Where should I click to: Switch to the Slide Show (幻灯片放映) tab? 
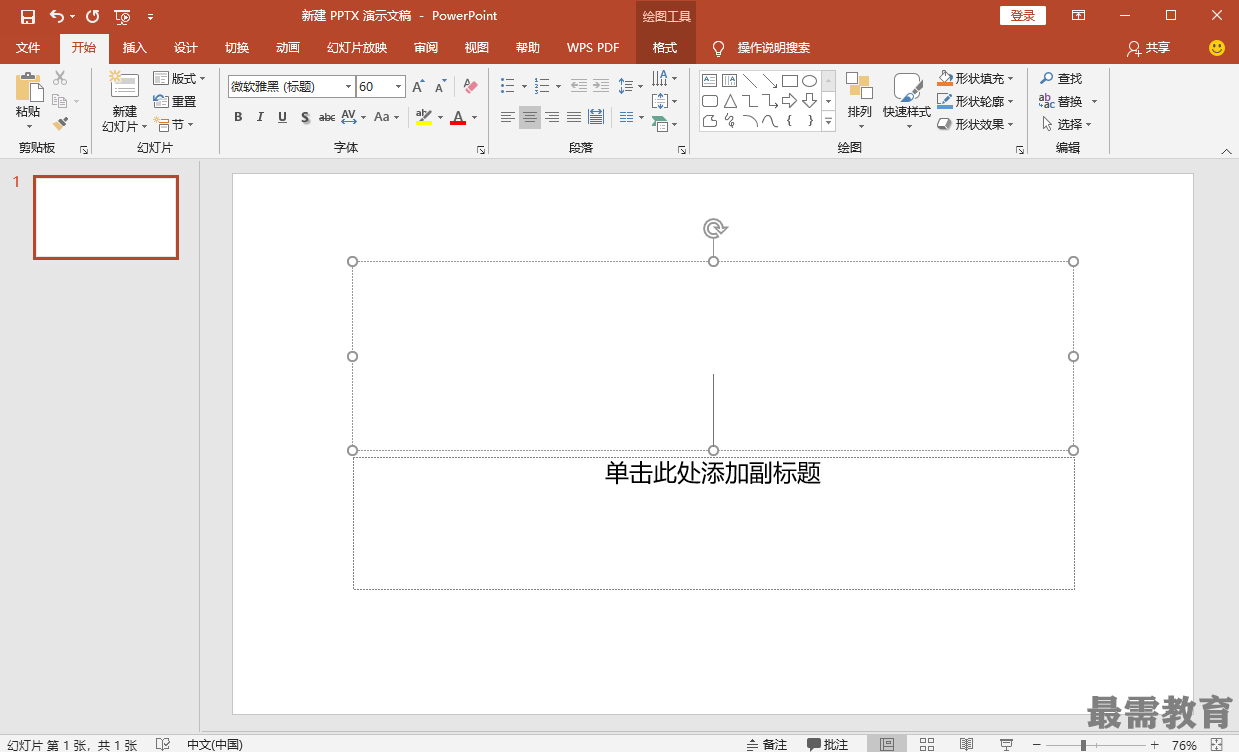[357, 48]
